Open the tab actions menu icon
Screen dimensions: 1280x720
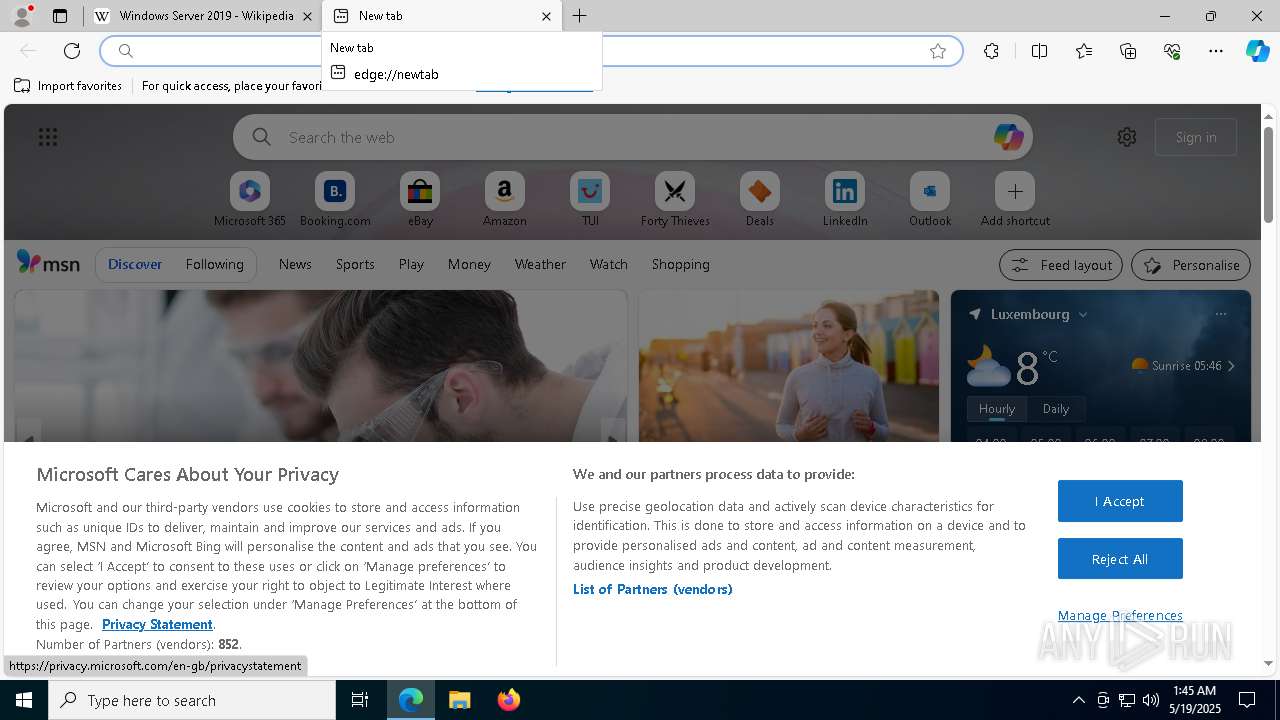coord(60,16)
